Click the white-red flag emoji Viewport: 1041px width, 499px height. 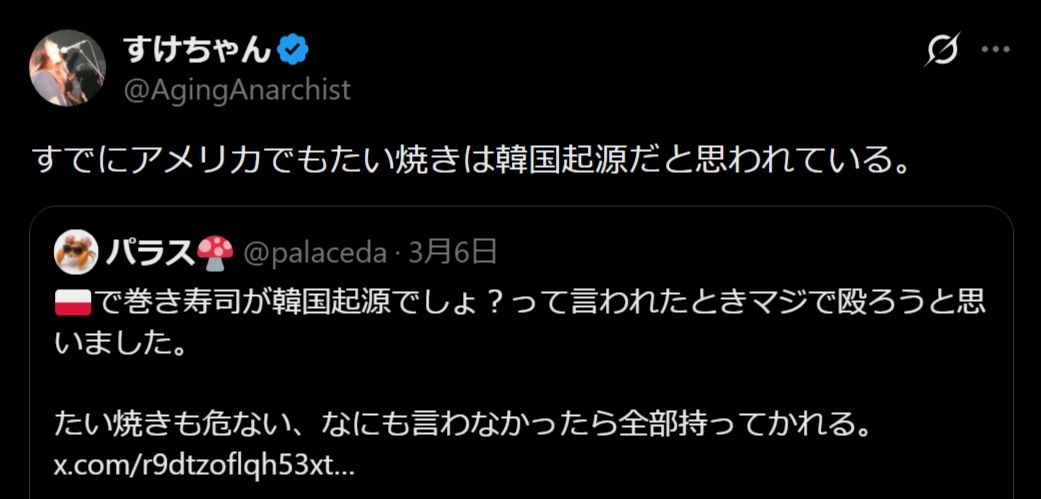pos(76,300)
